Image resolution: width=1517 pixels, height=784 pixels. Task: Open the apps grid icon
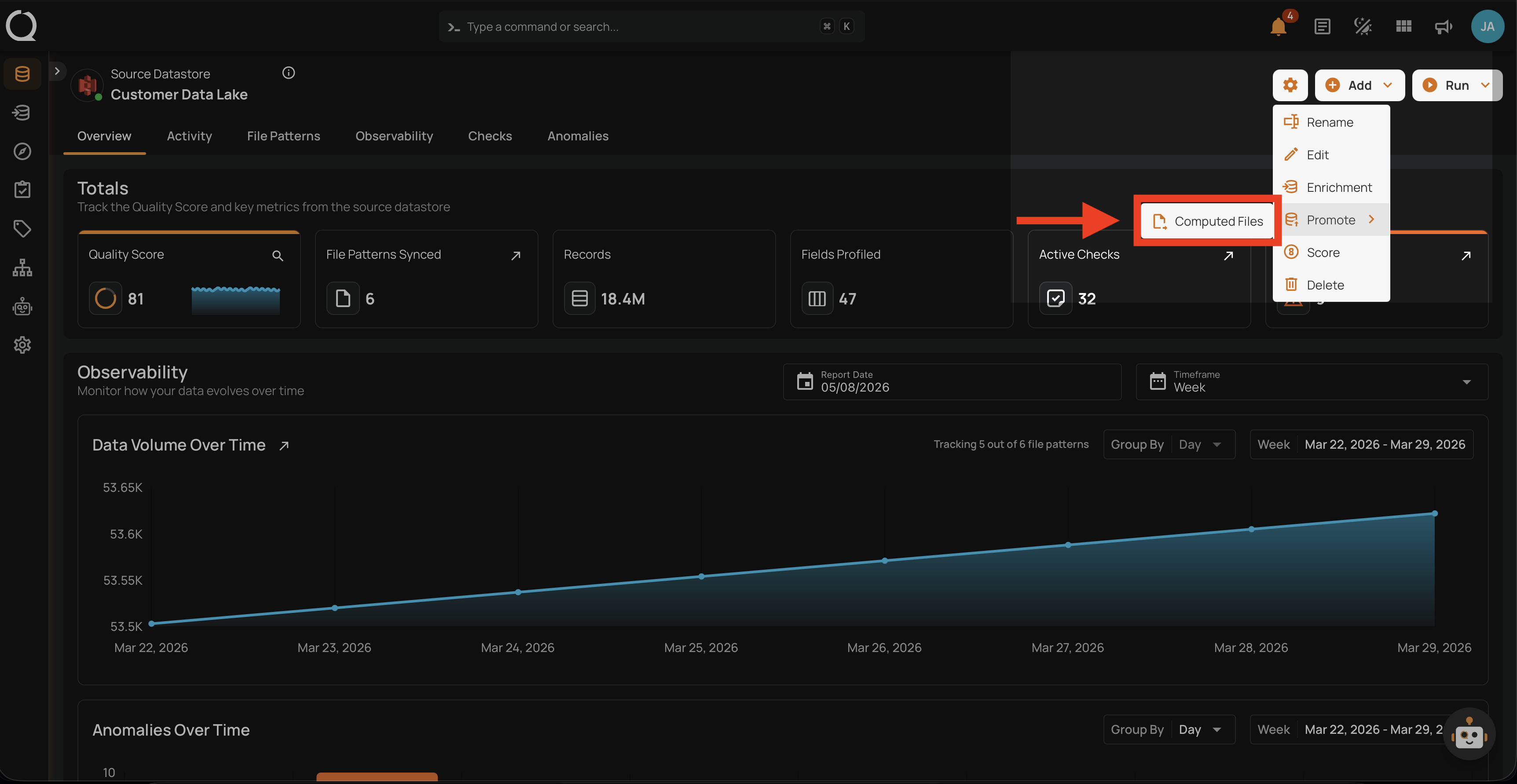pos(1404,26)
